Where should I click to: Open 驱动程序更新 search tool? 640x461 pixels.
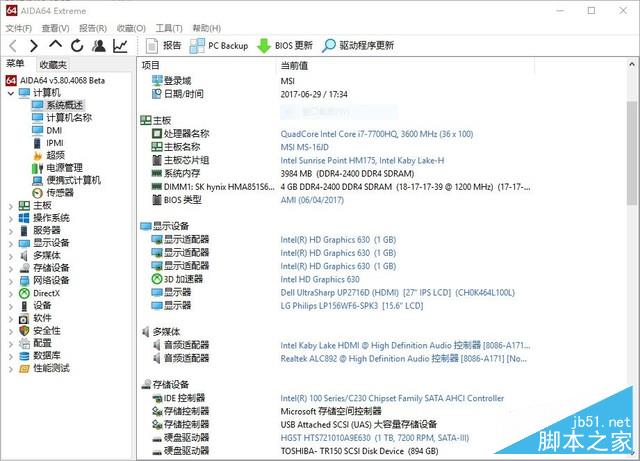(x=358, y=46)
